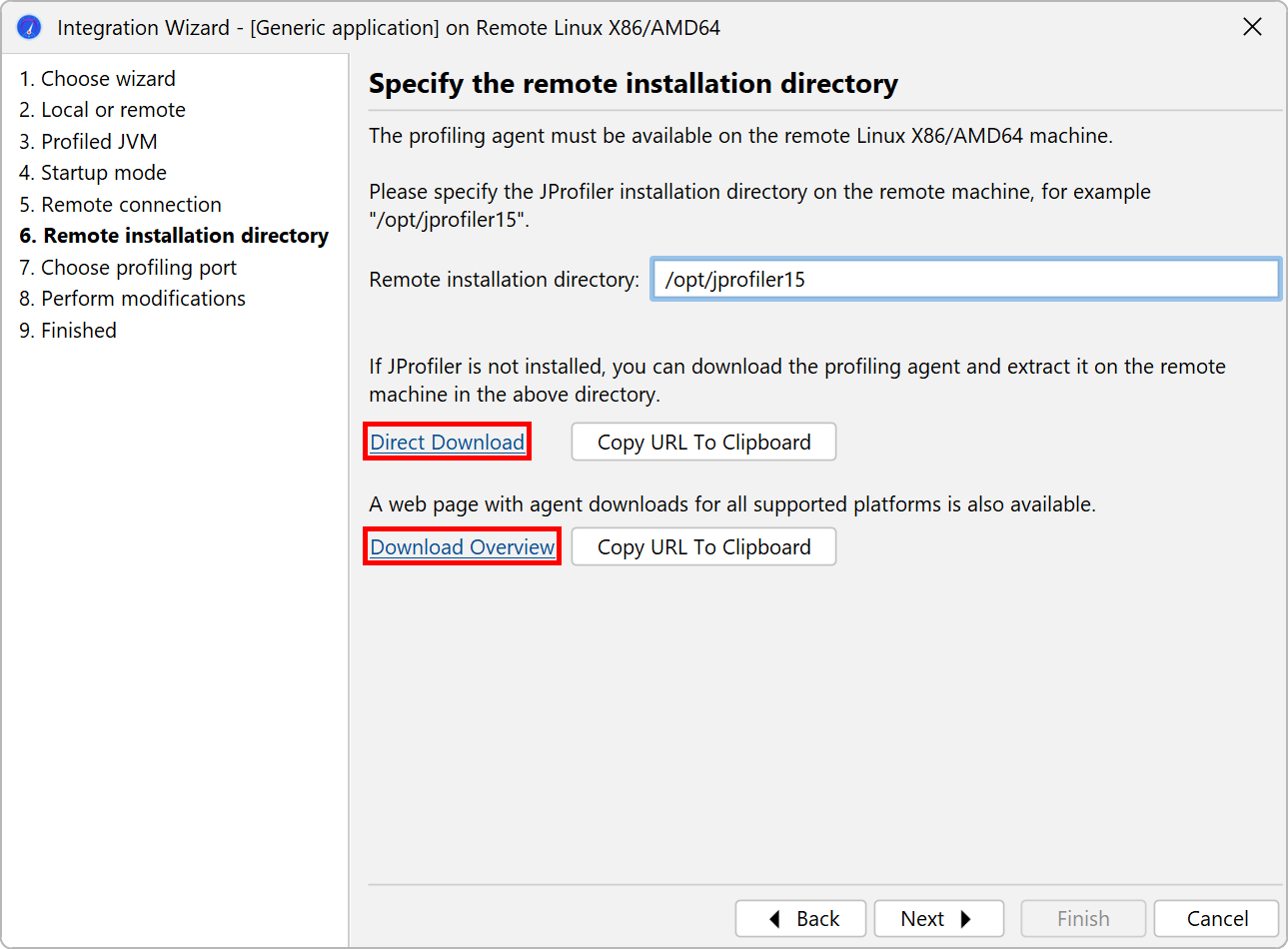Copy the Download Overview URL to clipboard
Viewport: 1288px width, 949px height.
tap(703, 546)
